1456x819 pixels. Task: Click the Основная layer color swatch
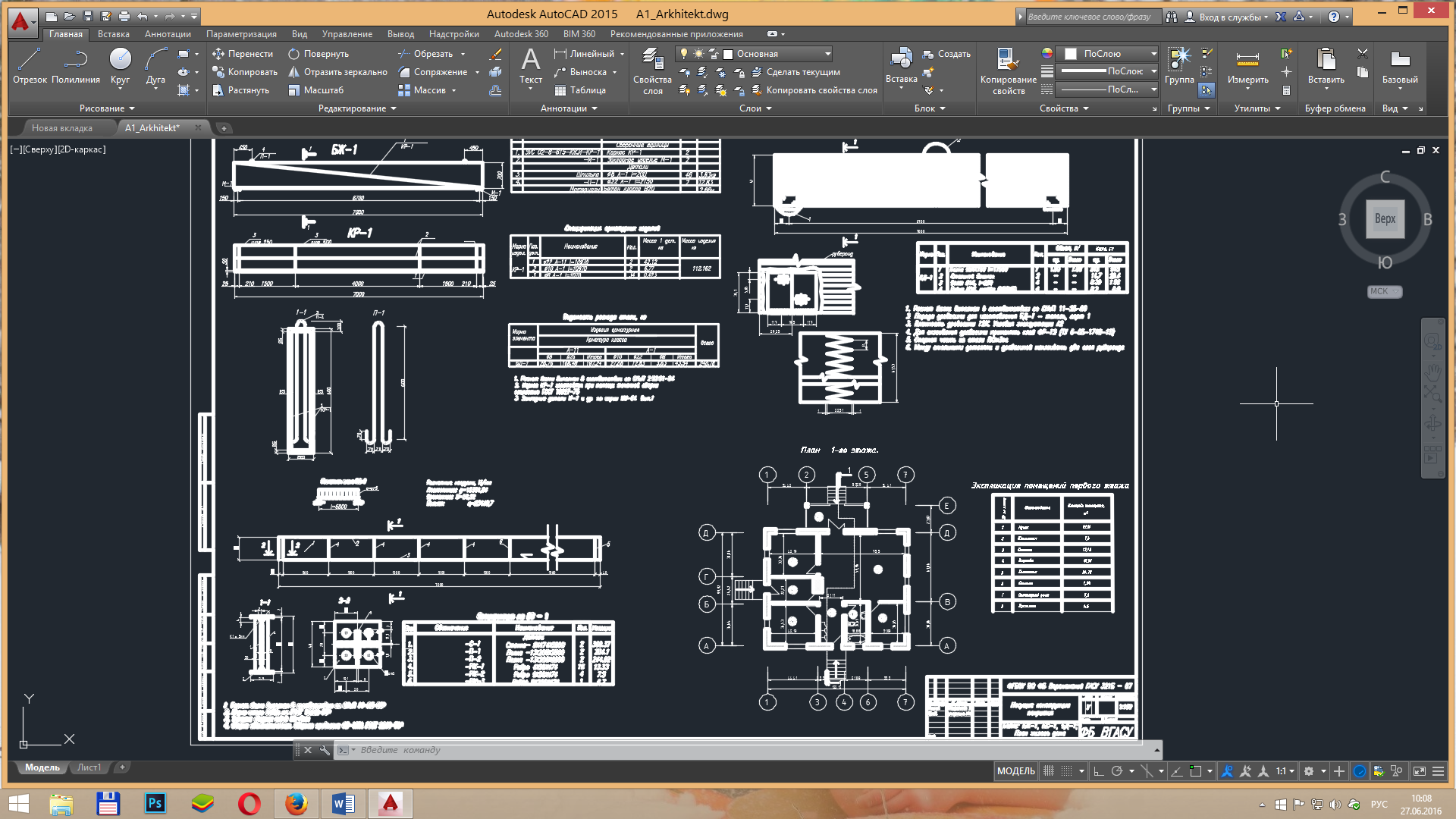[x=728, y=54]
